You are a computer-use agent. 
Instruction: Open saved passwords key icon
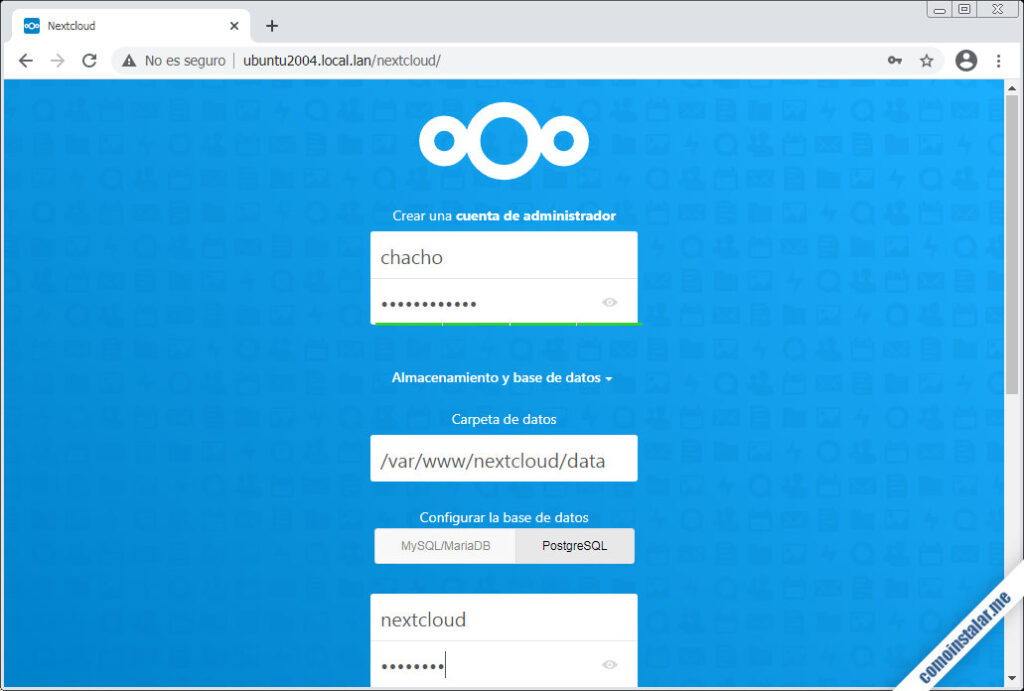coord(894,61)
